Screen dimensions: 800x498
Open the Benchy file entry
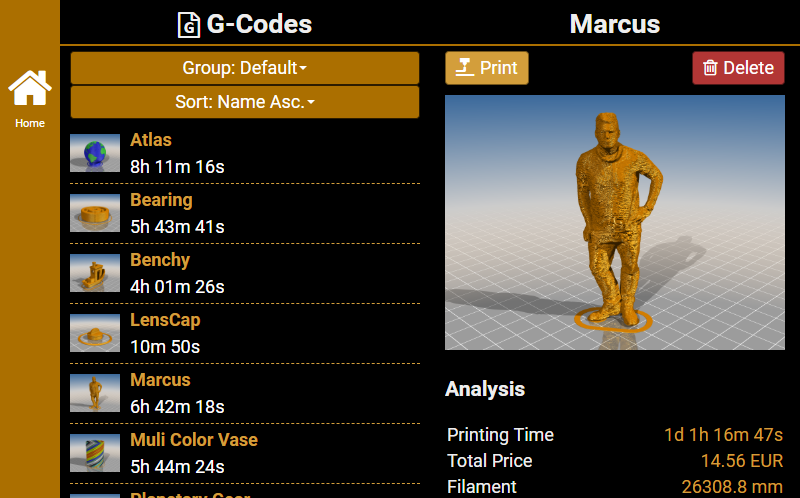160,260
